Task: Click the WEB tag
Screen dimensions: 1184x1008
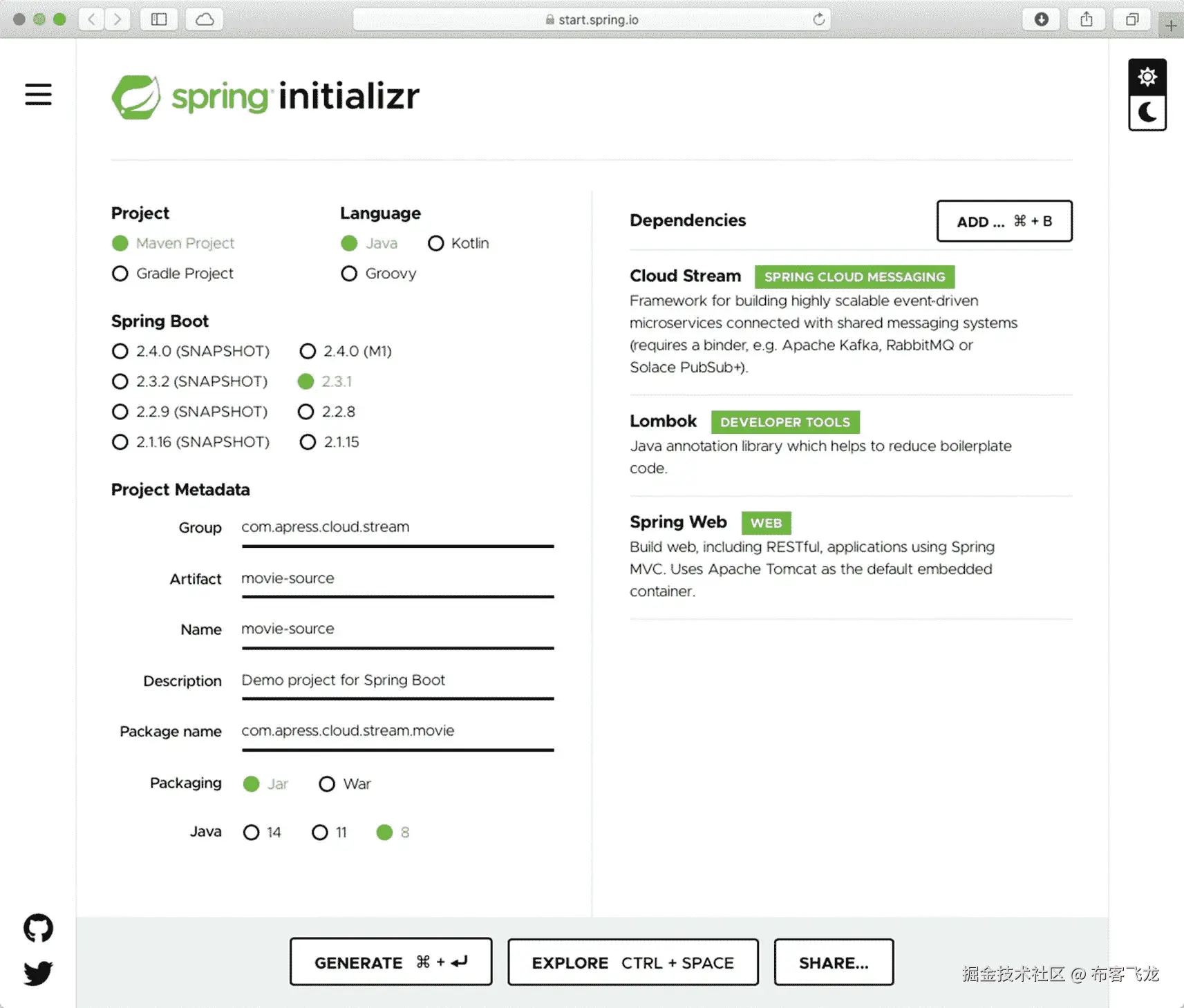Action: point(766,523)
